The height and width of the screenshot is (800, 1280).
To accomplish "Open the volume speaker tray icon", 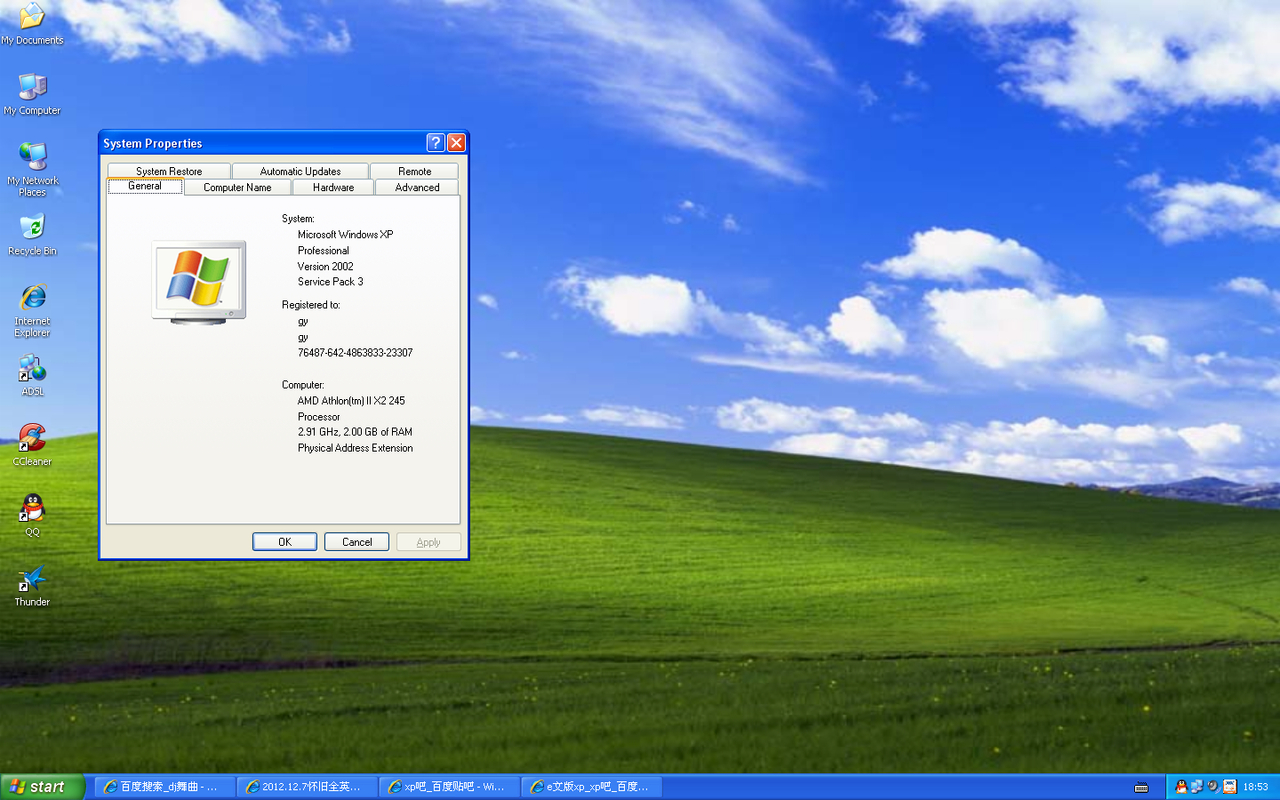I will (x=1213, y=787).
